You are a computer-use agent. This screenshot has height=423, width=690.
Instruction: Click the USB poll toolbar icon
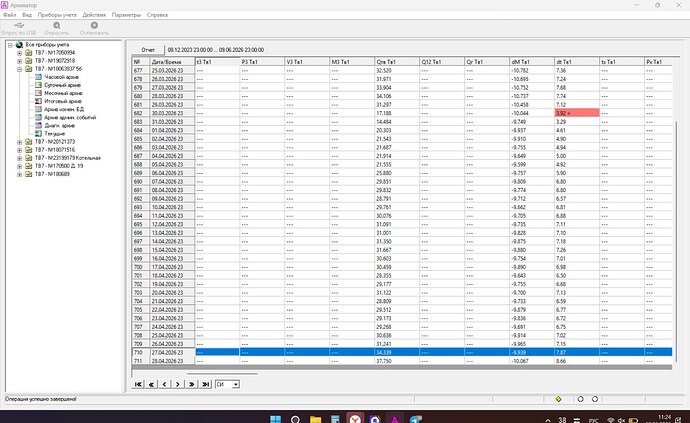tap(19, 26)
